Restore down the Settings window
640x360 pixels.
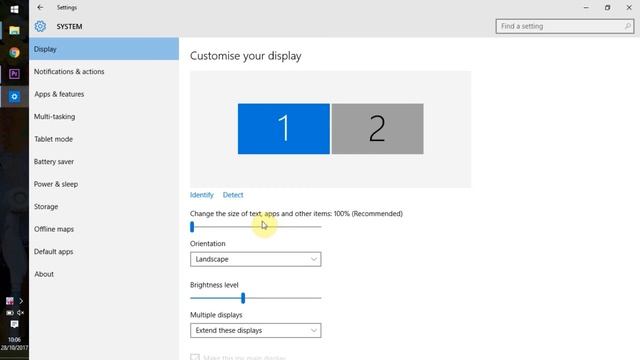[x=607, y=7]
